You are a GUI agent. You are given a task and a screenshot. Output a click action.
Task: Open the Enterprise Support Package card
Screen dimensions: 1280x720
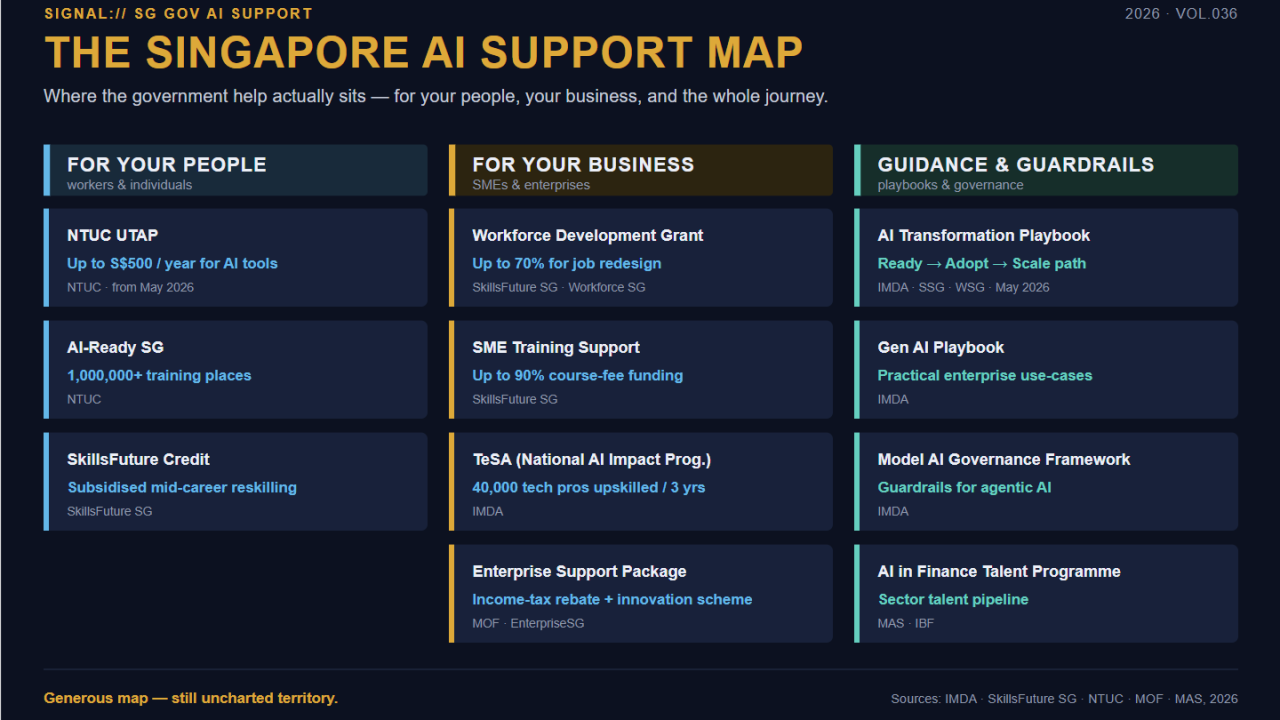(641, 593)
